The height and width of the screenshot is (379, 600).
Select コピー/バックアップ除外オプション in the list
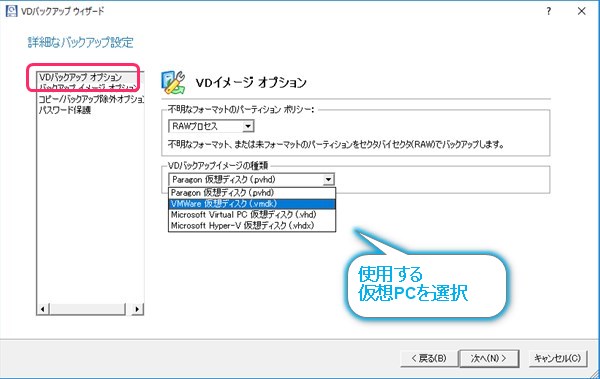91,99
